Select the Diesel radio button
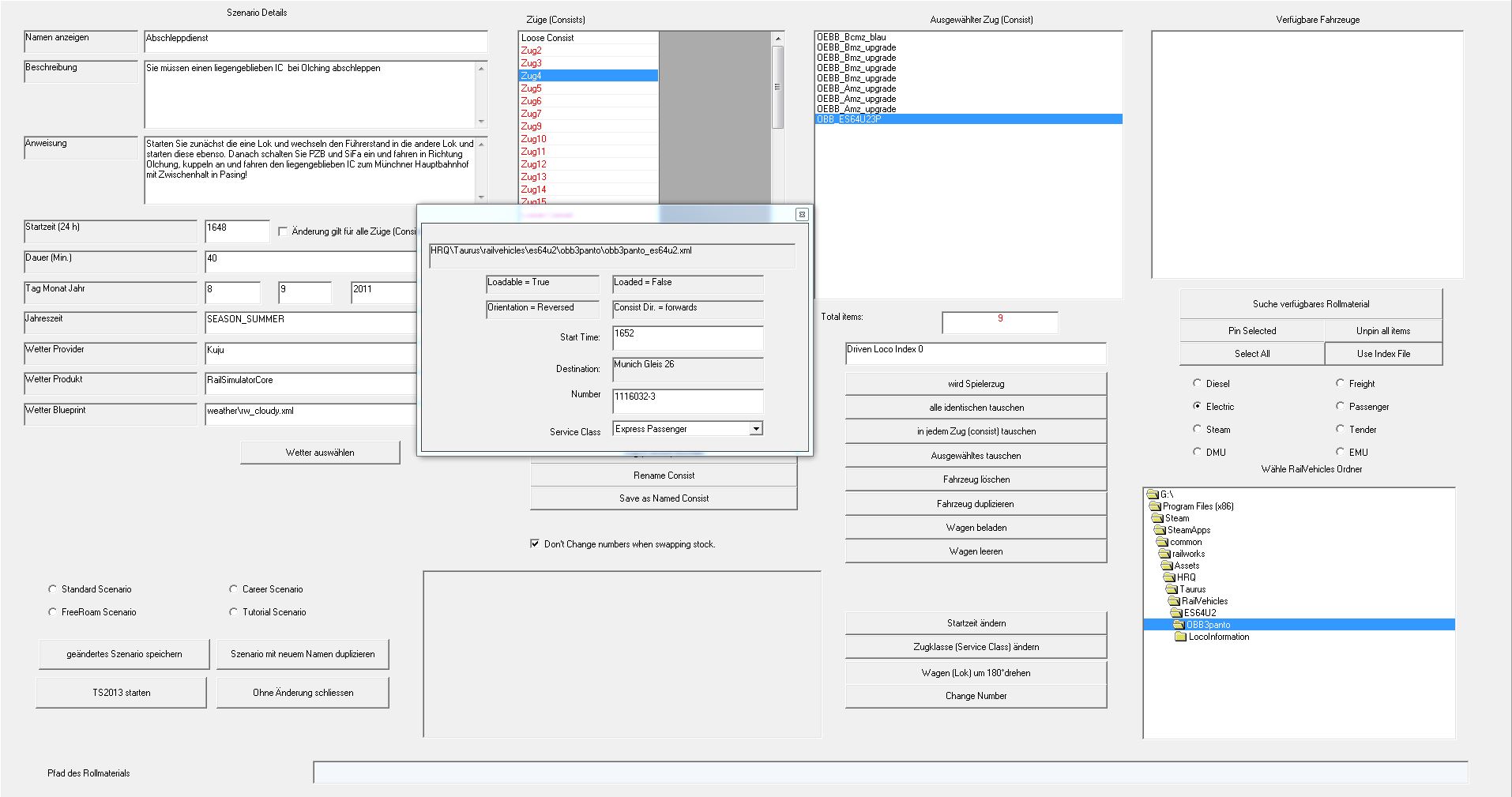 click(x=1197, y=383)
